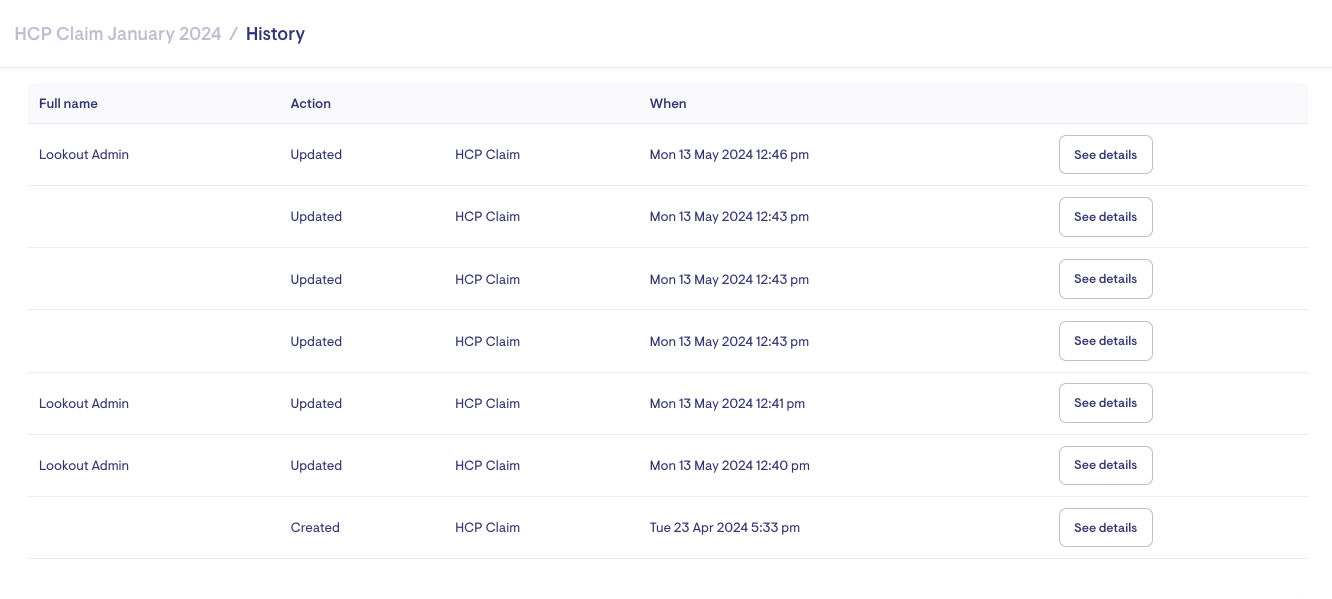The height and width of the screenshot is (599, 1332).
Task: Click HCP Claim in the Created row
Action: 487,528
